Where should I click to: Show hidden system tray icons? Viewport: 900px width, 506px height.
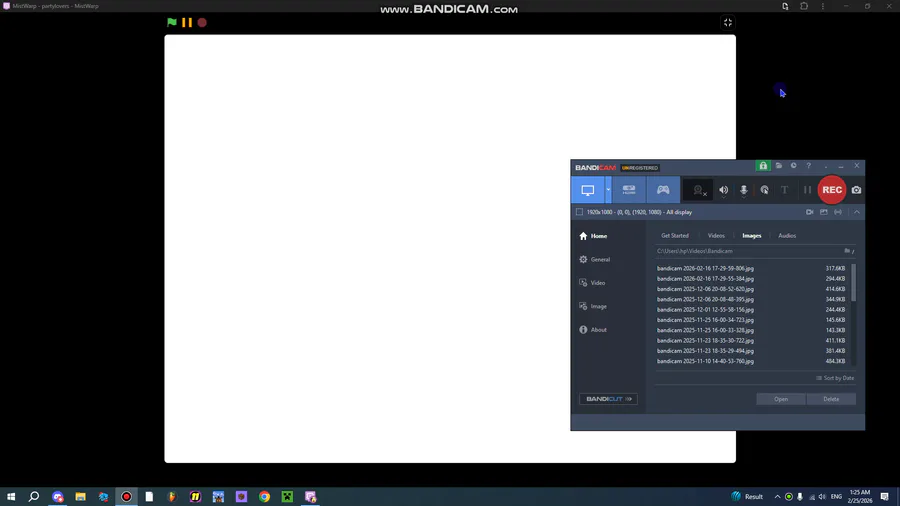click(x=777, y=497)
